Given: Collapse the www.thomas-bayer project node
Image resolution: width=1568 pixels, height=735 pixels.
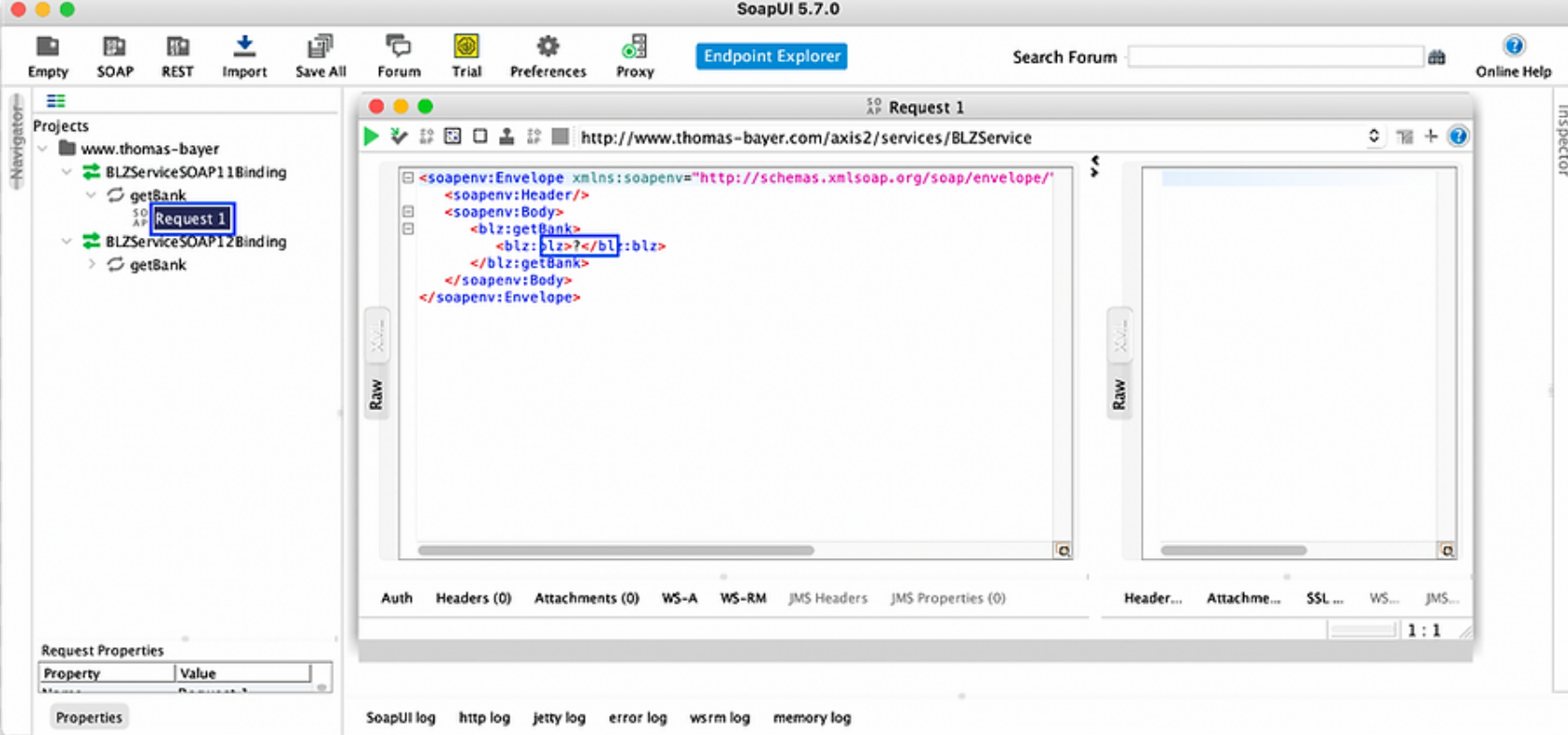Looking at the screenshot, I should tap(43, 149).
